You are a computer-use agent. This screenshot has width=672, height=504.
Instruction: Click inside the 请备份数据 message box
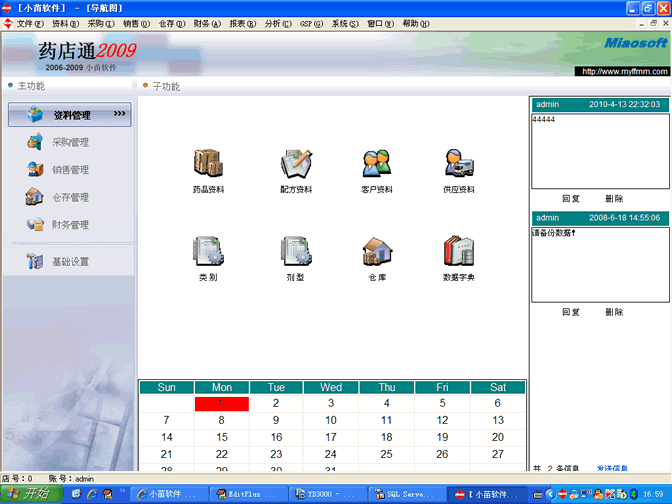(600, 264)
